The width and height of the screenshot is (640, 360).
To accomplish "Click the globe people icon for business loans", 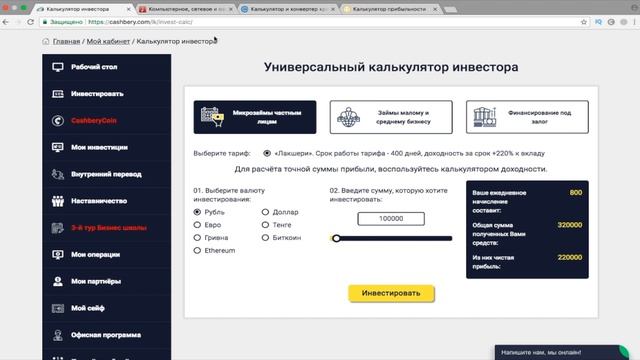I will 348,117.
